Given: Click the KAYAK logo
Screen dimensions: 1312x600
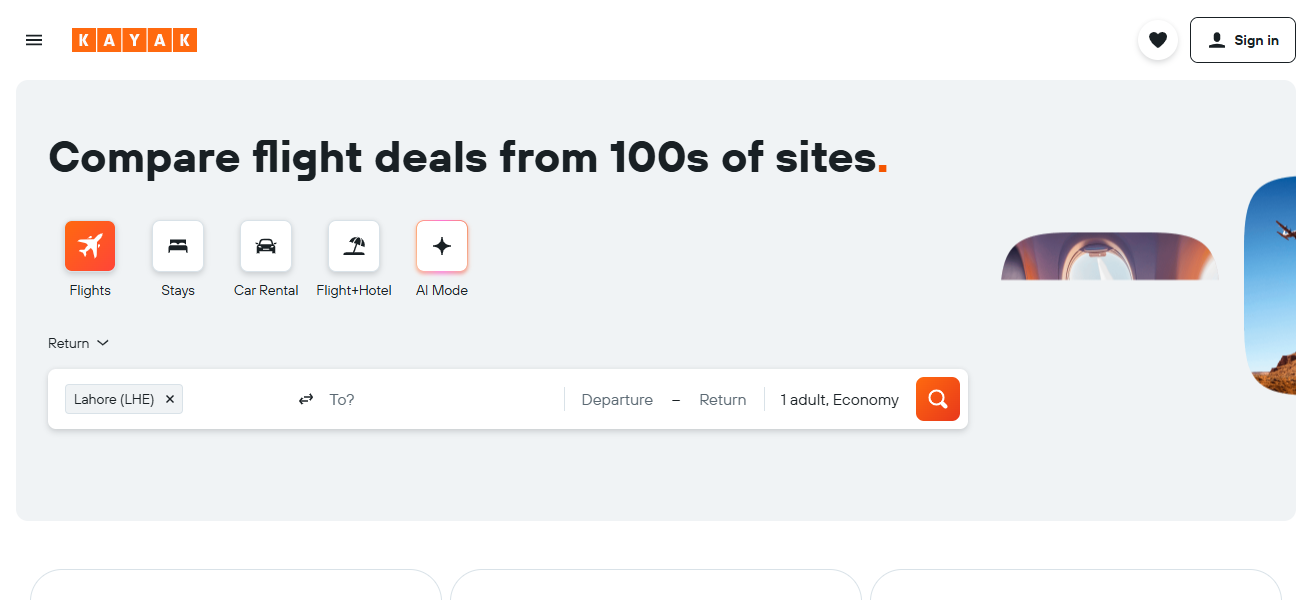Looking at the screenshot, I should [x=134, y=40].
